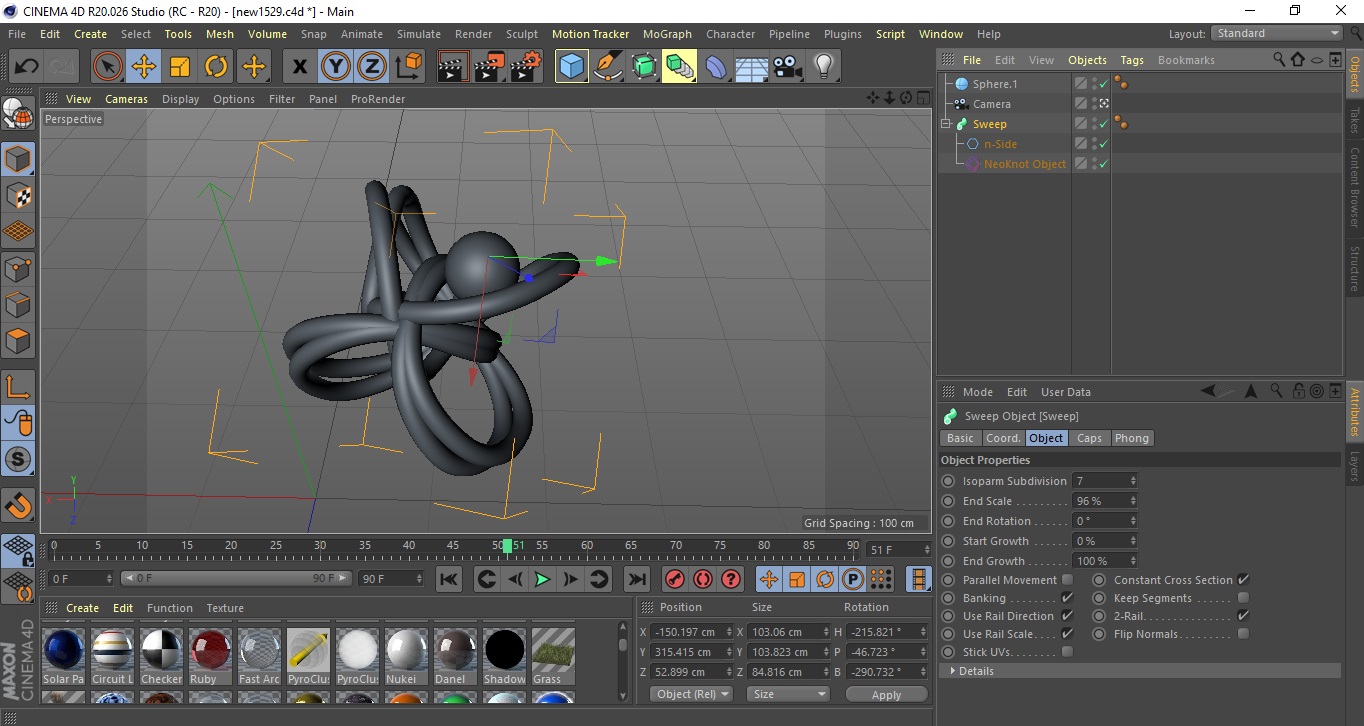Click the Record Active Objects button
This screenshot has width=1364, height=726.
[x=675, y=579]
